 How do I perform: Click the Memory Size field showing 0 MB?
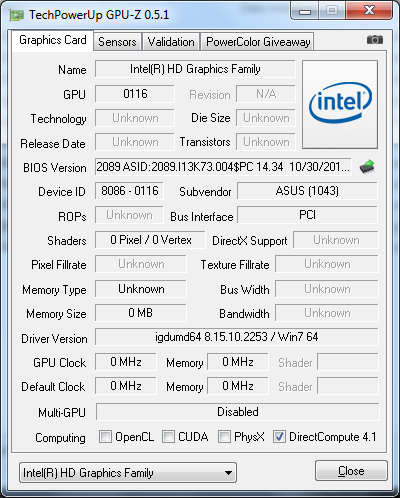(x=141, y=313)
